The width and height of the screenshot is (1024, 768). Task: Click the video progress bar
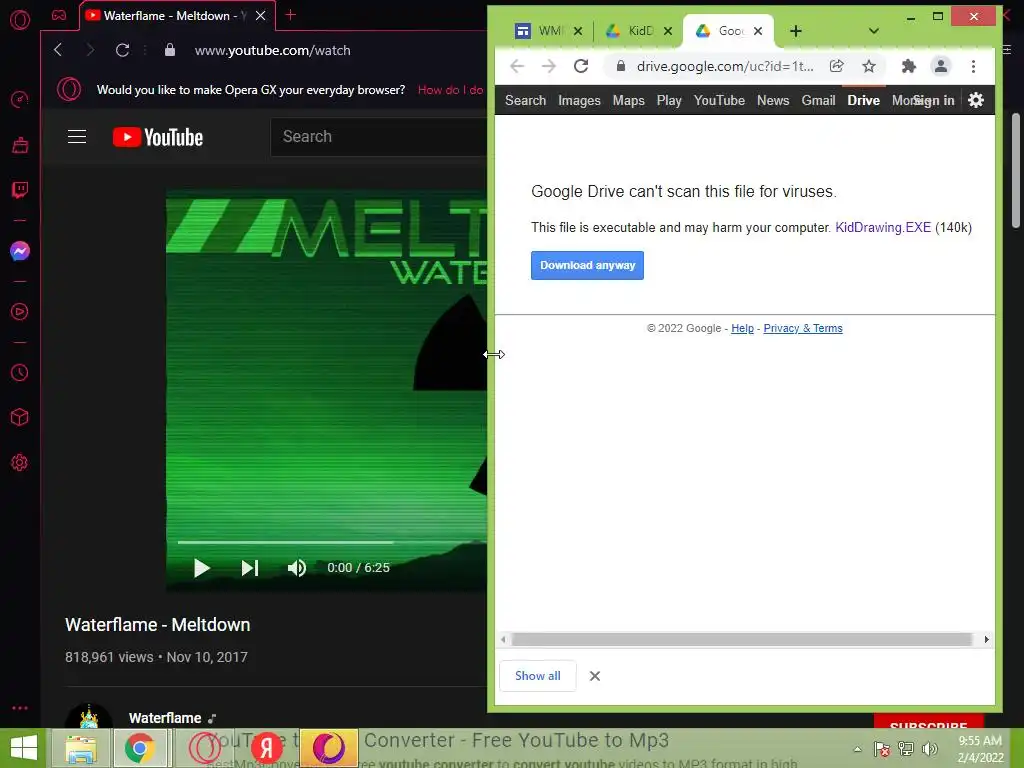(x=332, y=543)
